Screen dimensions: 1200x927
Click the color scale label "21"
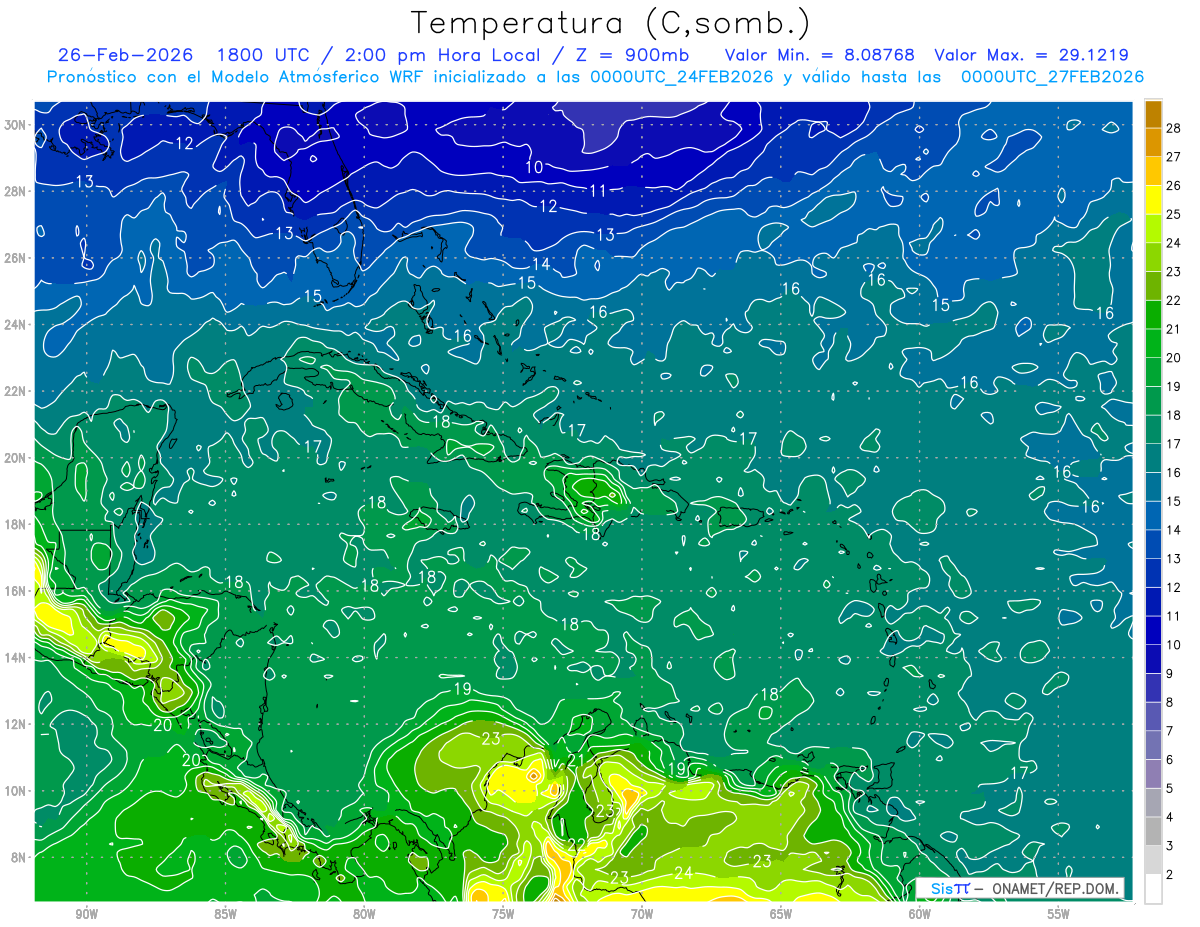pyautogui.click(x=1173, y=329)
